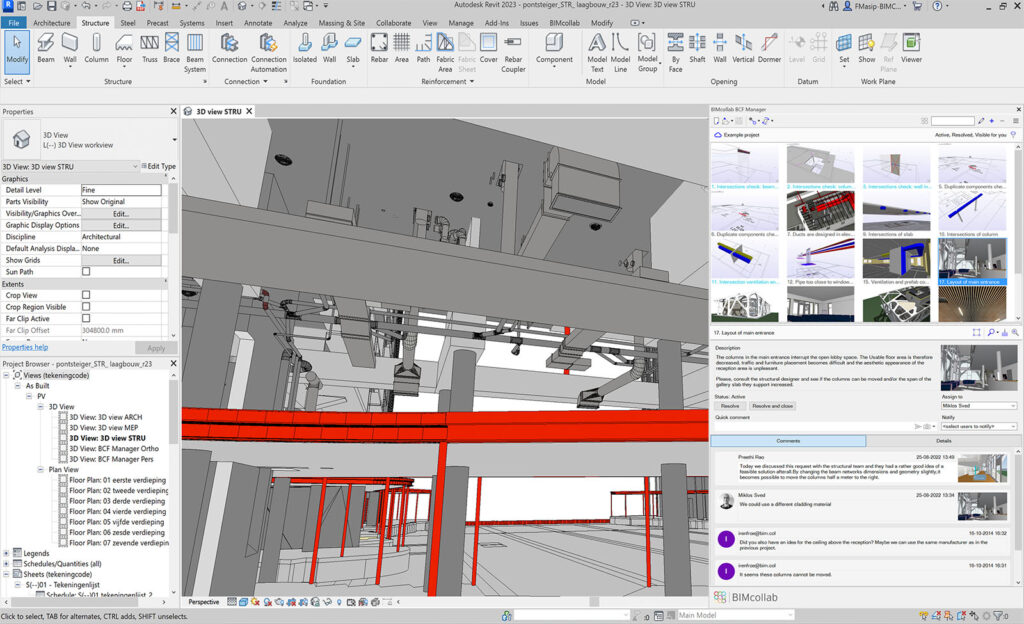Click the Detail Level value field
The width and height of the screenshot is (1024, 624).
click(121, 190)
